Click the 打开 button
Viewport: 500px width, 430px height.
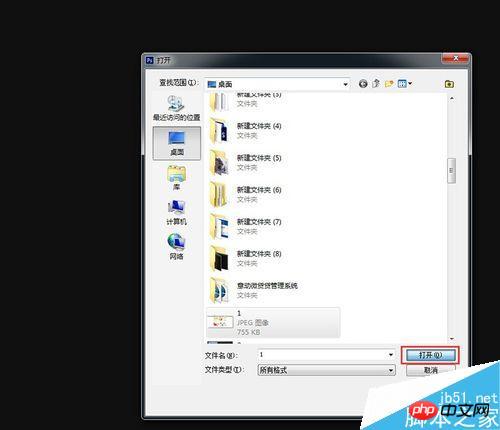click(430, 355)
